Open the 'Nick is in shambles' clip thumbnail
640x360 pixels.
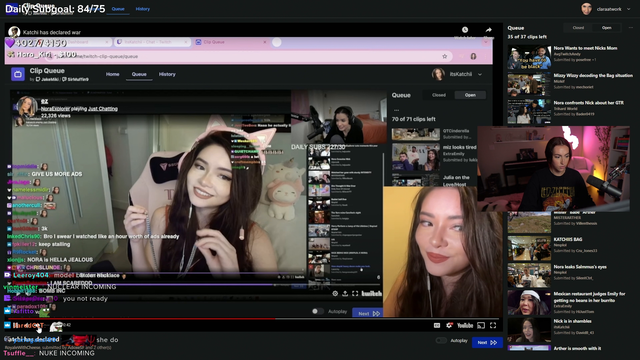tap(529, 330)
